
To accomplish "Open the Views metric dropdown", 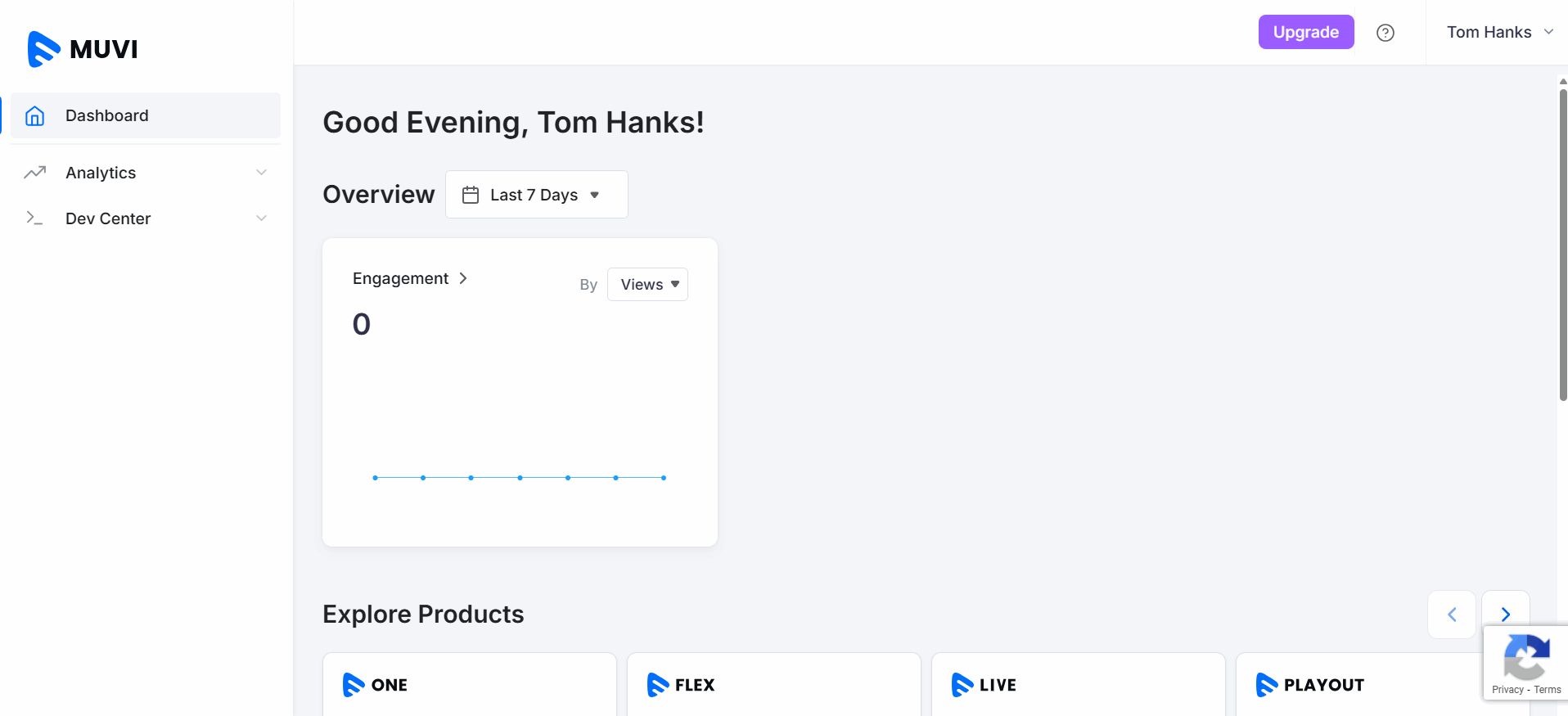I will click(x=647, y=285).
